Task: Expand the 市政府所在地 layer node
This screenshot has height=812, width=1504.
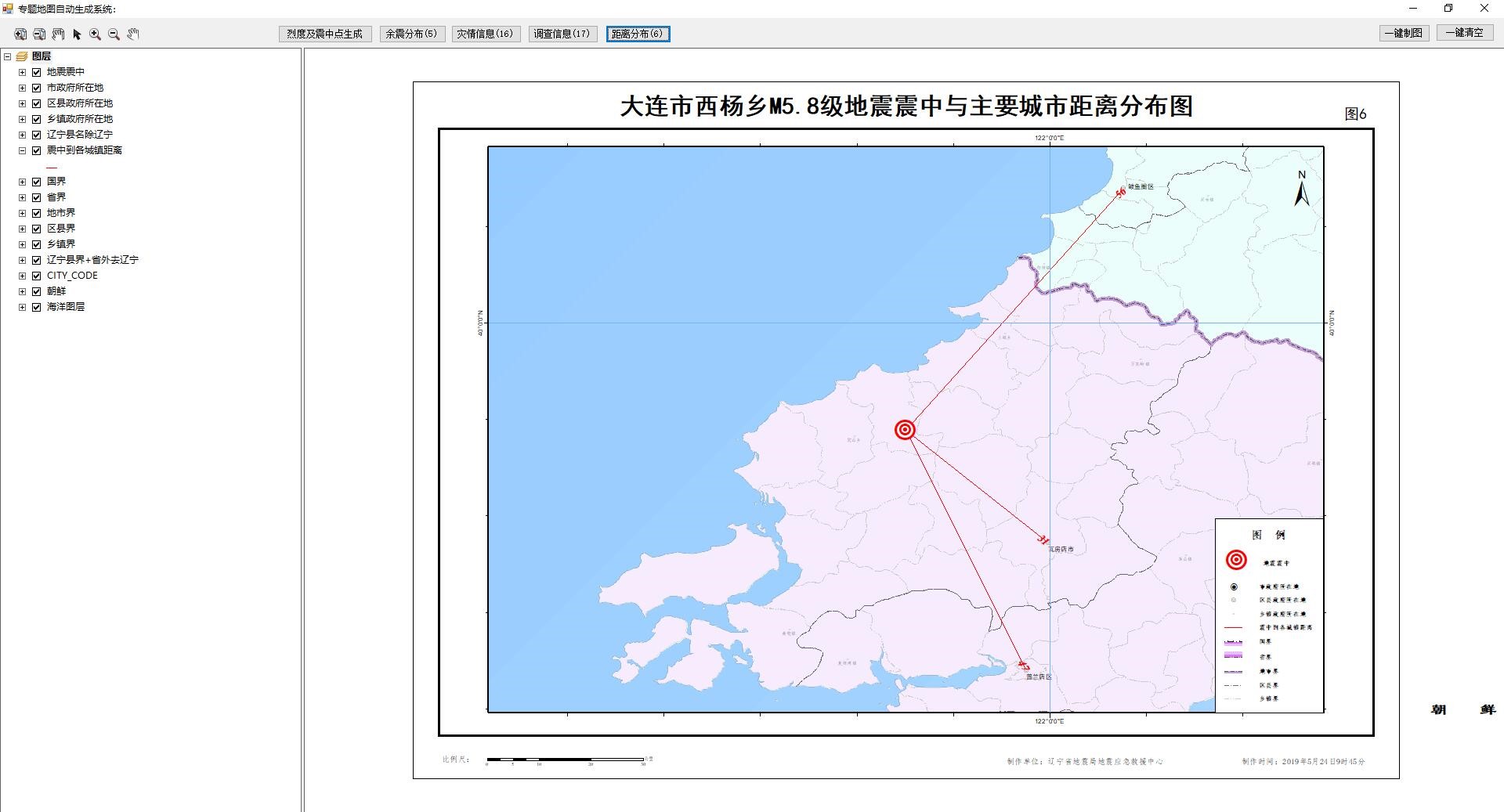Action: point(22,88)
